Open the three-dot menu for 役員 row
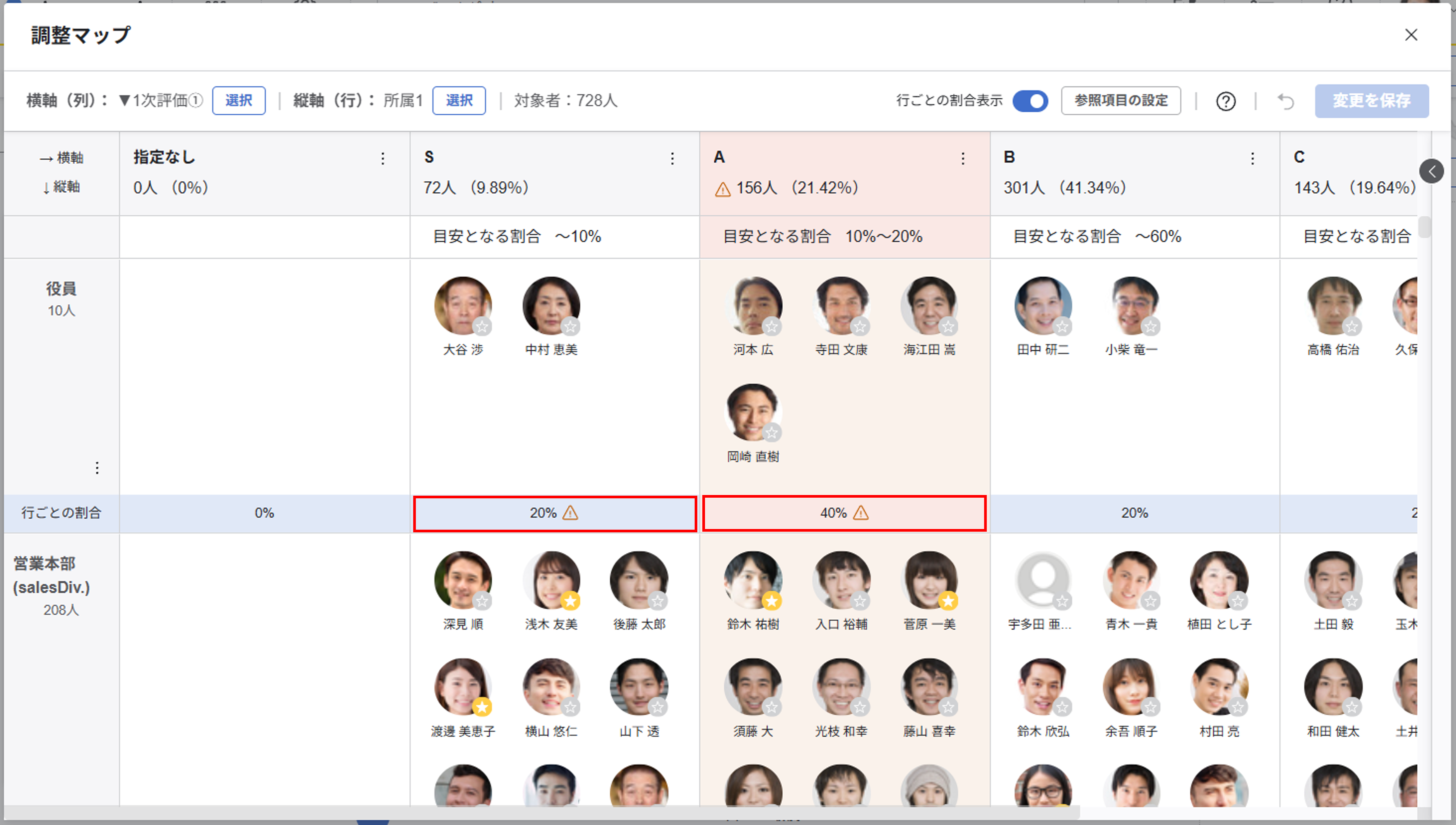 coord(97,468)
